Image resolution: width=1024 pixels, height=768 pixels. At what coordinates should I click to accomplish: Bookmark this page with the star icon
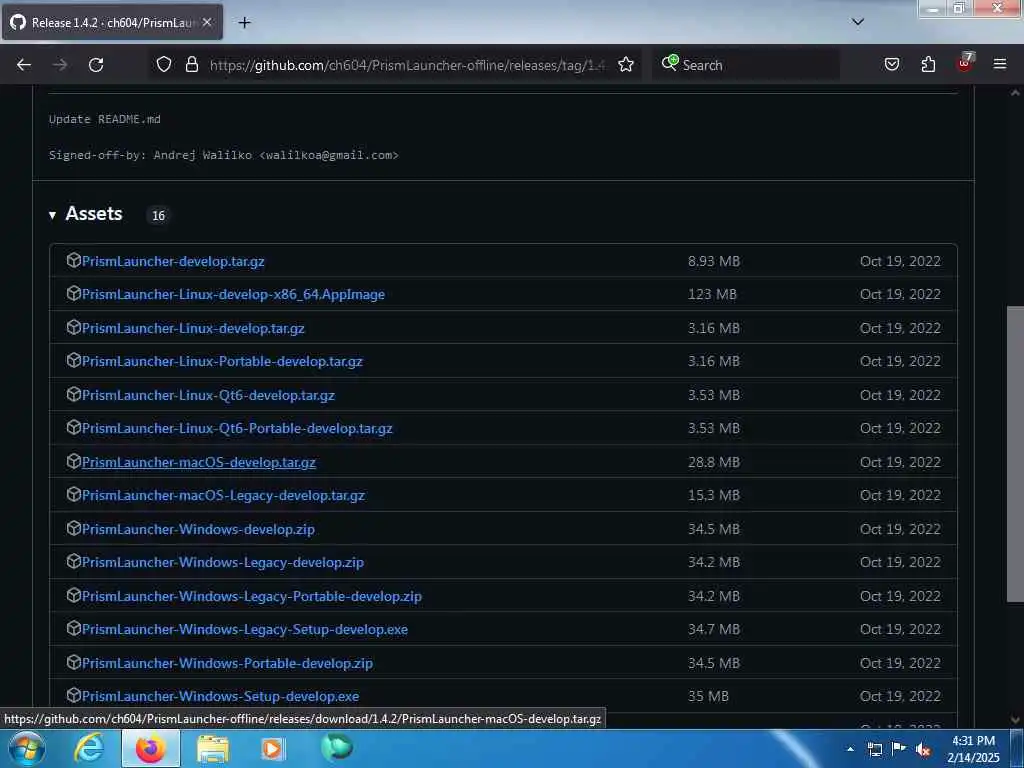[x=626, y=64]
